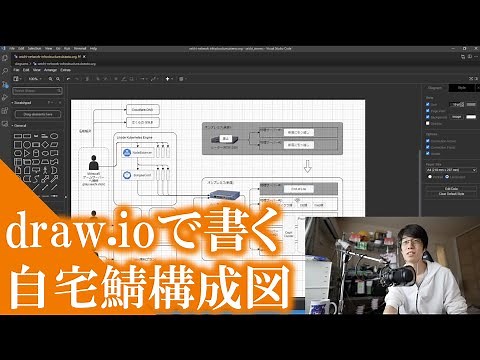The image size is (480, 360).
Task: Open the Search icon in activity bar
Action: tap(5, 71)
